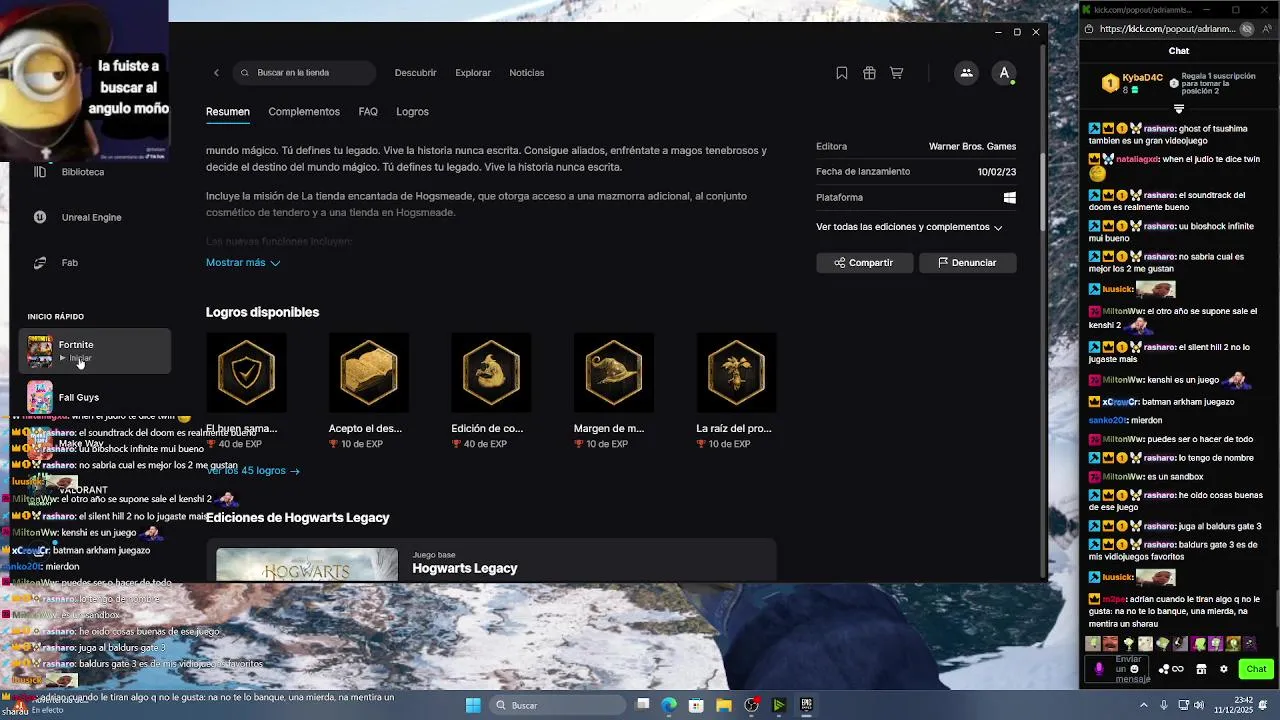Click the green Chat send button
Screen dimensions: 1280x720
(1256, 669)
